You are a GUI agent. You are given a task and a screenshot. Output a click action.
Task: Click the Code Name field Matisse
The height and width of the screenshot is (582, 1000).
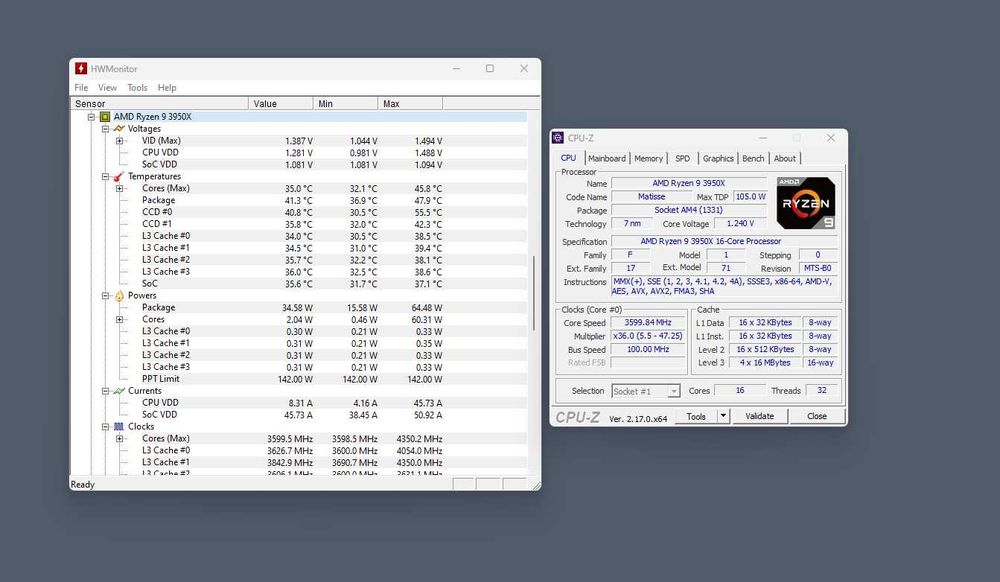(651, 196)
